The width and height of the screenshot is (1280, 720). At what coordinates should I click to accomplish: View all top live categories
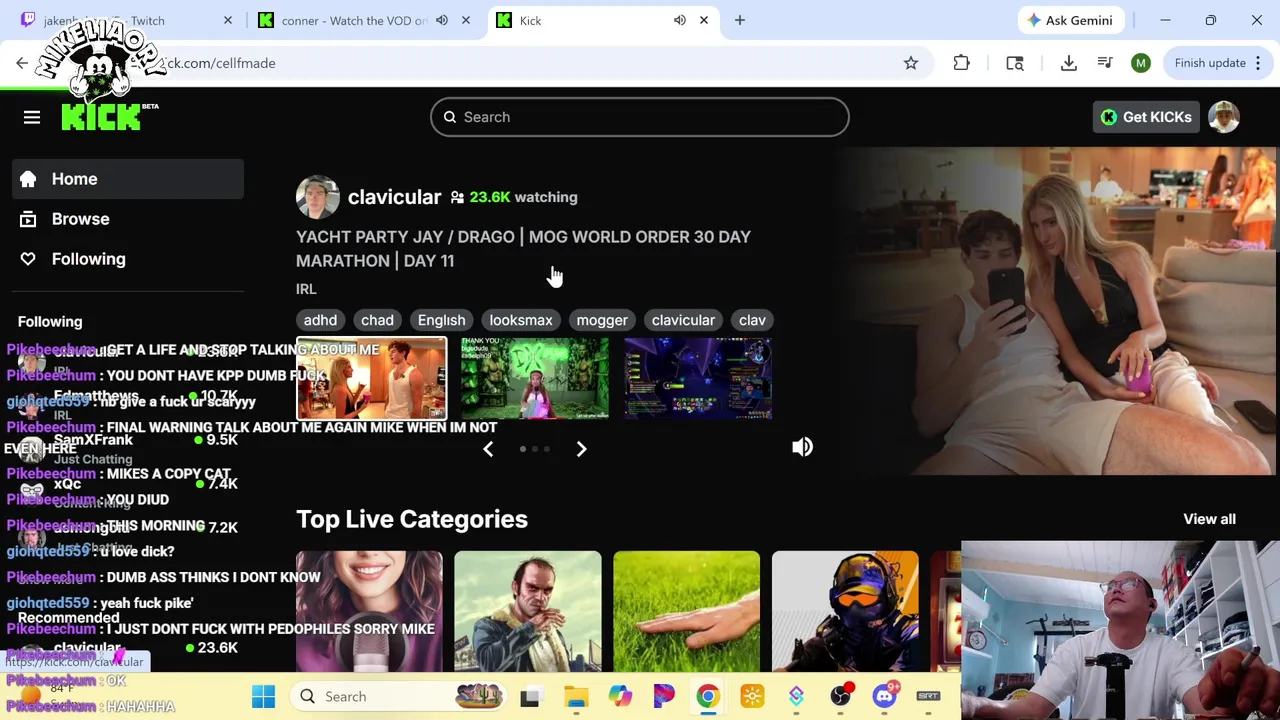(x=1209, y=519)
